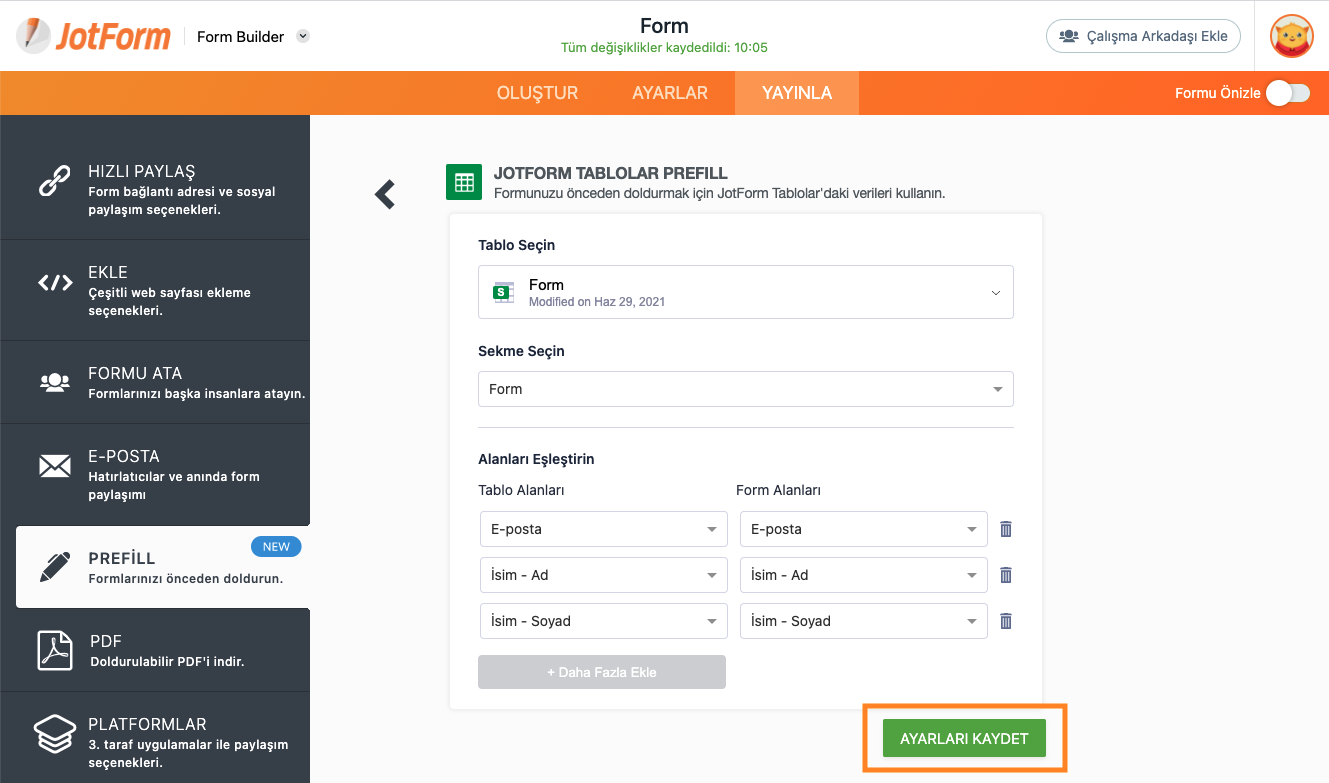Screen dimensions: 1329x783
Task: Expand the E-posta table field dropdown
Action: [603, 529]
